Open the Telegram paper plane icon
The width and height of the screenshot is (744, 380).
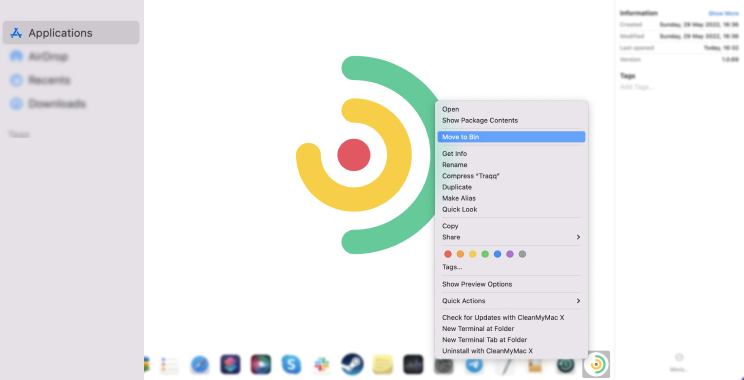[x=474, y=365]
